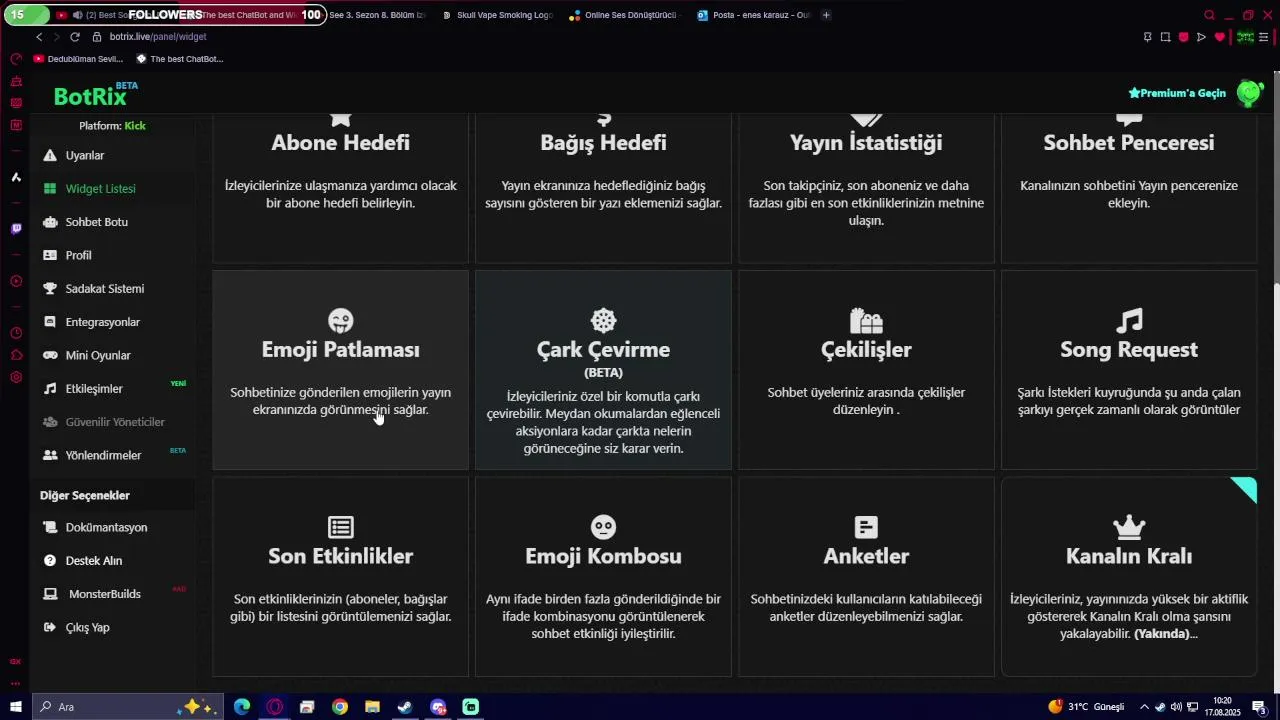Click the Emoji Kombosu card title
This screenshot has width=1280, height=720.
click(x=603, y=556)
